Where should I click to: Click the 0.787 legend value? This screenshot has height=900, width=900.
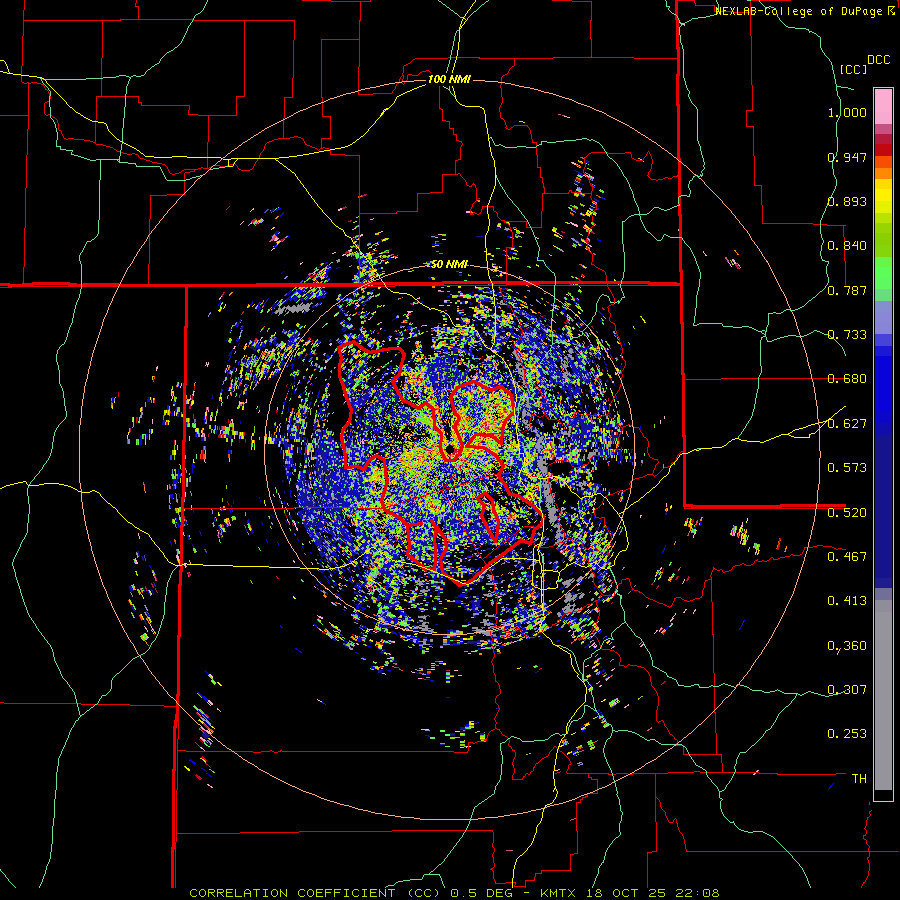pos(847,290)
